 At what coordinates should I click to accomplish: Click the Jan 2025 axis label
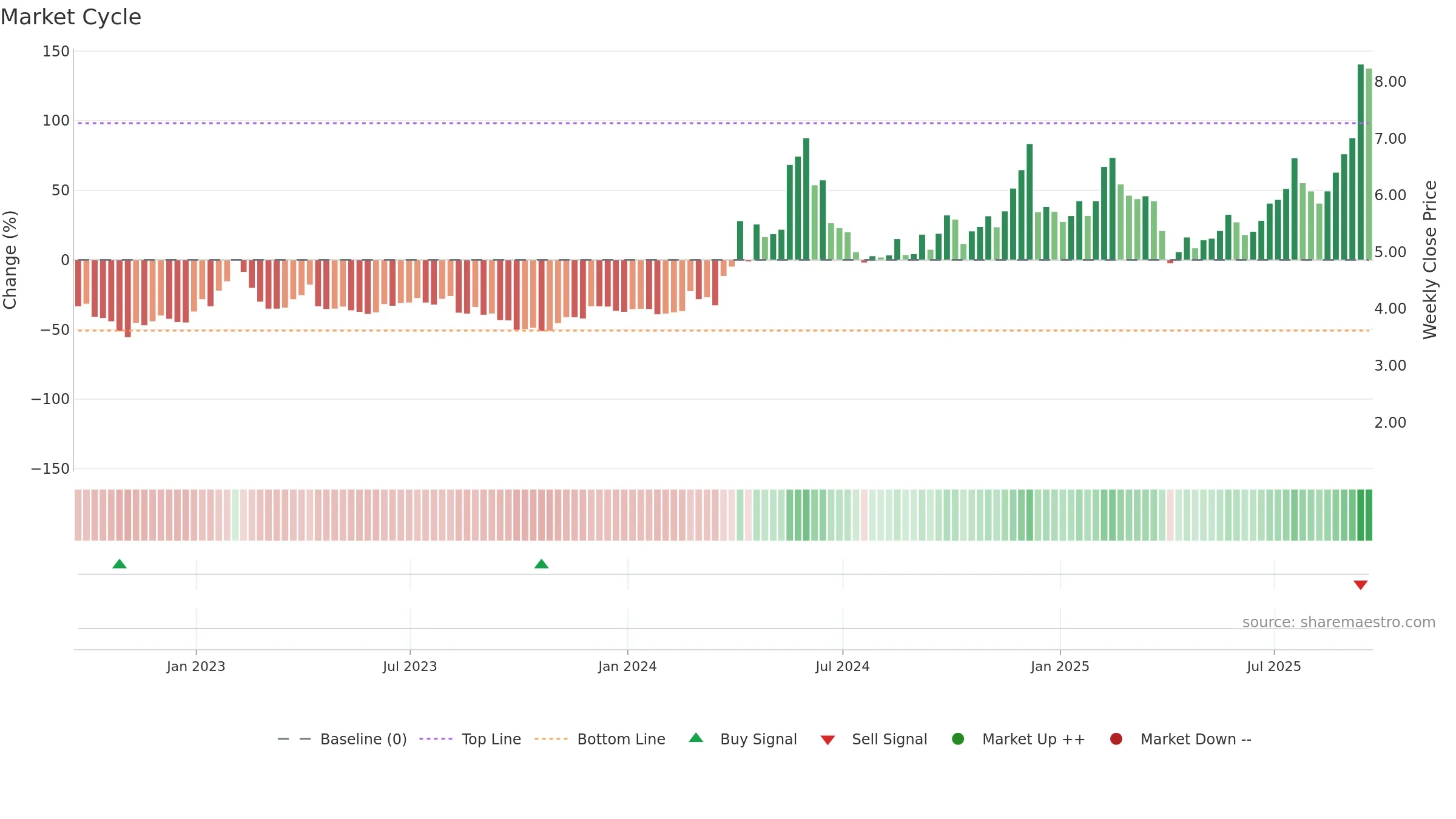coord(1060,667)
